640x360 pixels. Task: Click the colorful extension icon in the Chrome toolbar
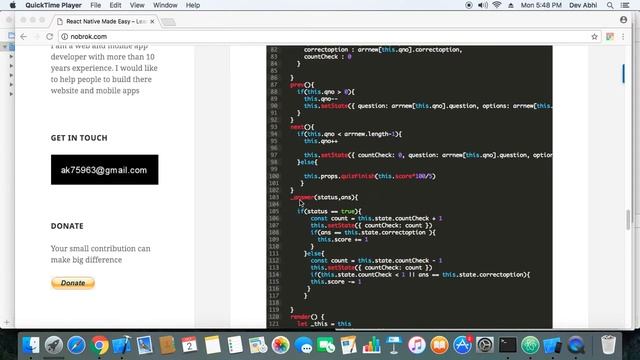tap(610, 36)
